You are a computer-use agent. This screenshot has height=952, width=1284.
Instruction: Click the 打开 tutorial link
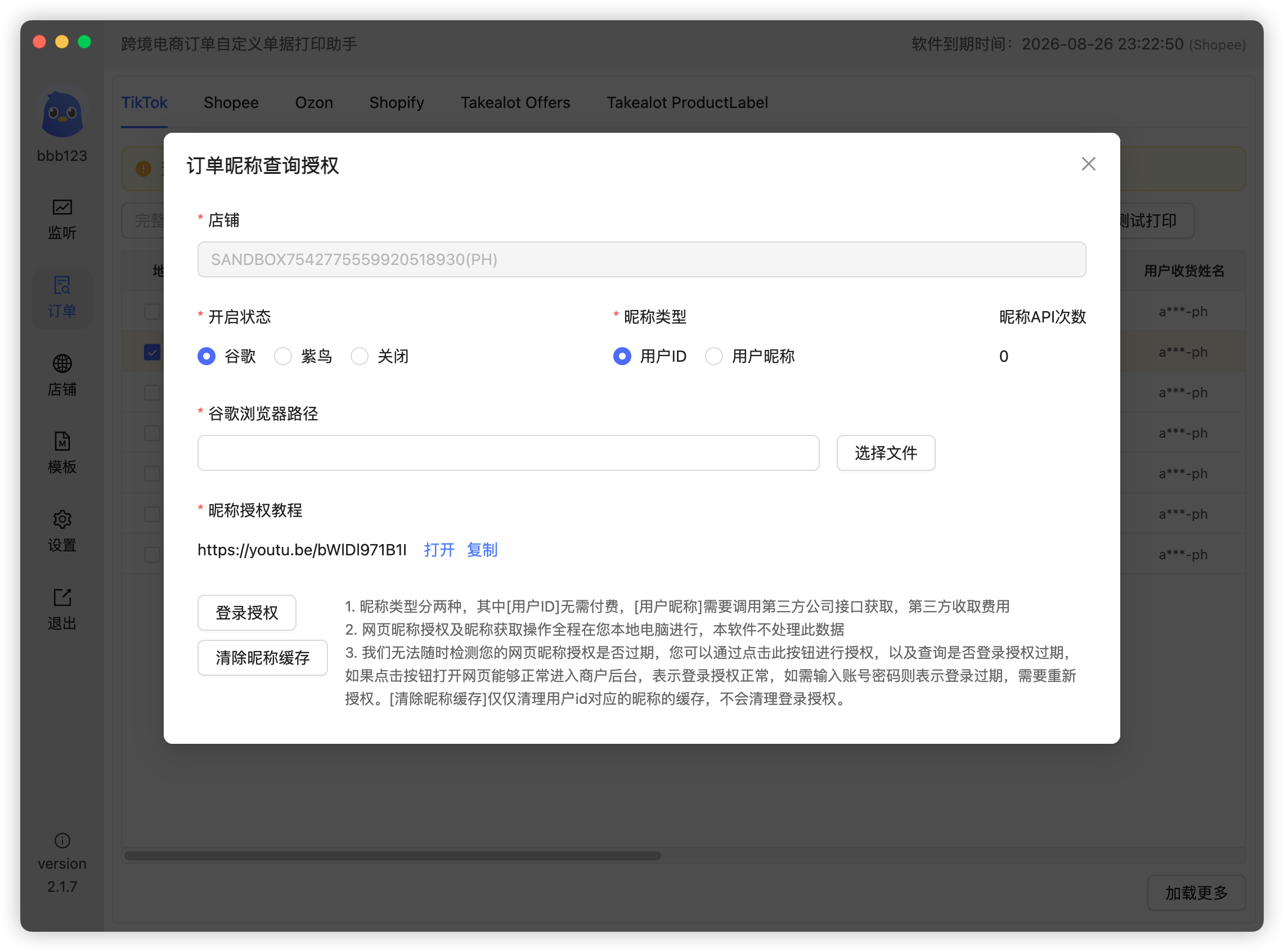(x=439, y=550)
